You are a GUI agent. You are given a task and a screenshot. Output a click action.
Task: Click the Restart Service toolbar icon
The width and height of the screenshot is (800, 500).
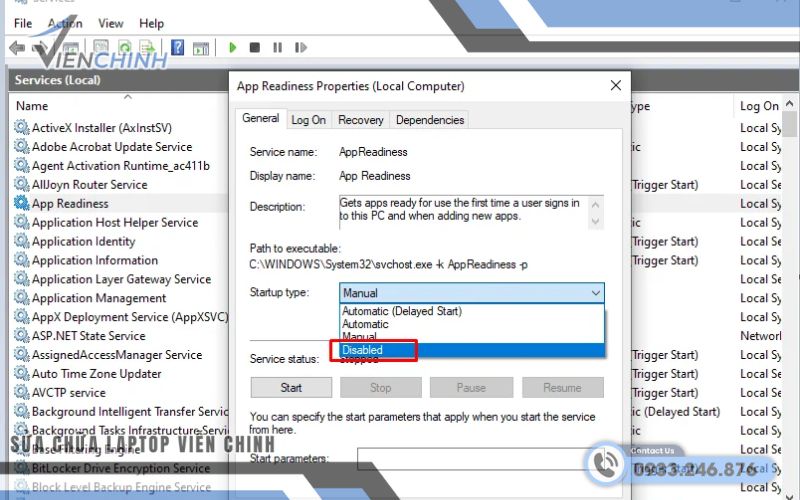pos(301,47)
